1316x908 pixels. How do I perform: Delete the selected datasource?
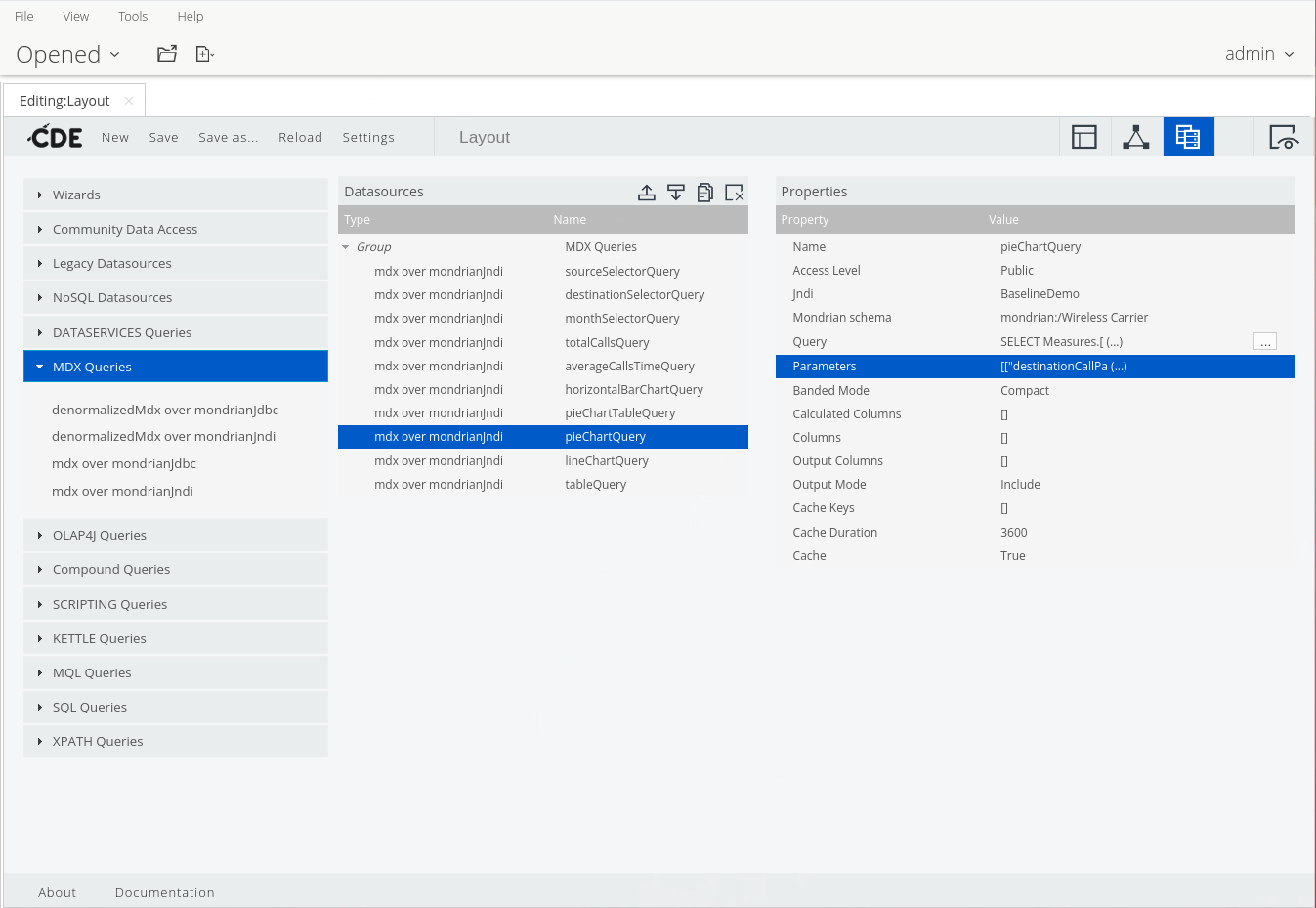[735, 193]
